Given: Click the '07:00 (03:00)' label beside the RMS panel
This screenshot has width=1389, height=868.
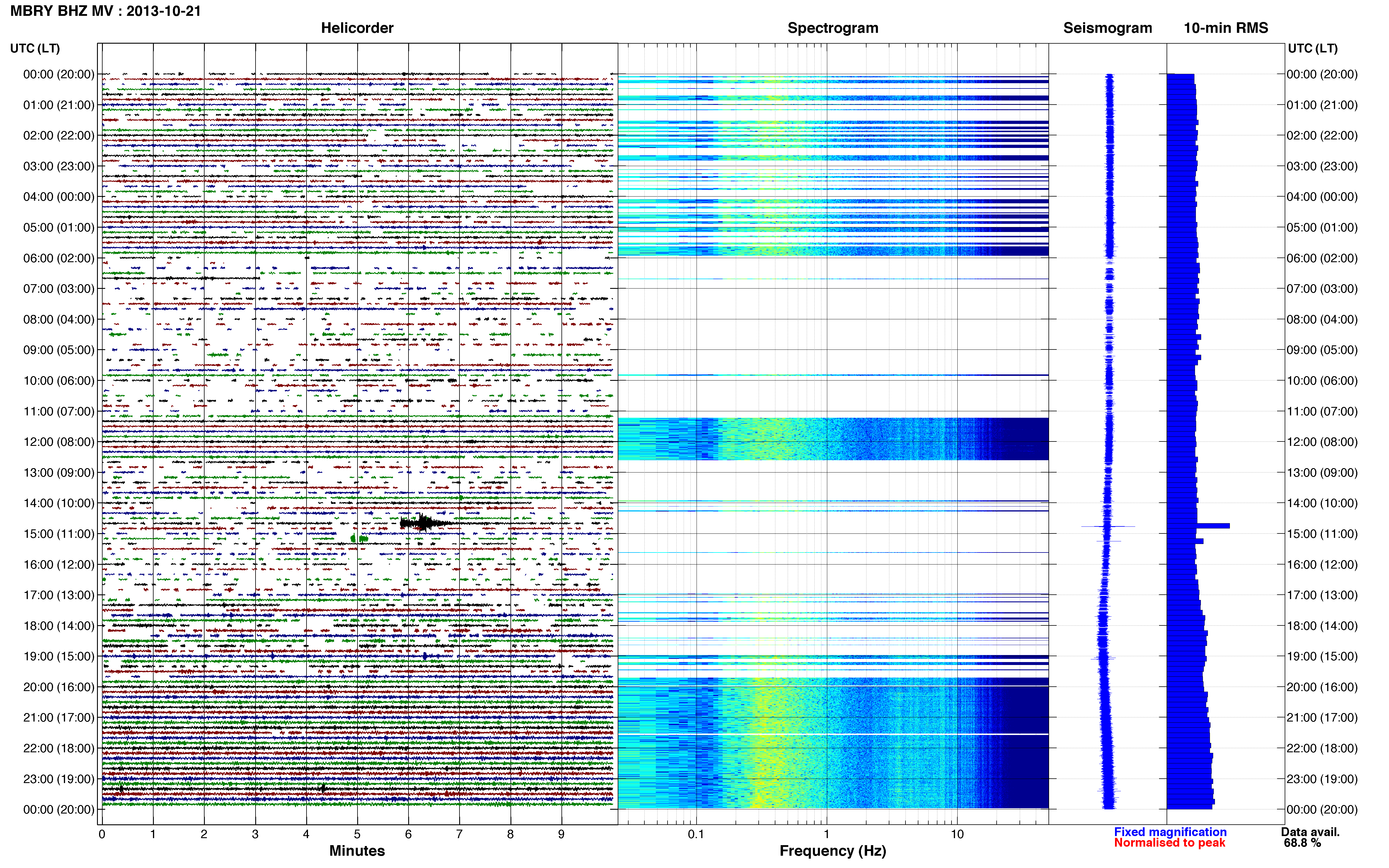Looking at the screenshot, I should coord(1322,289).
